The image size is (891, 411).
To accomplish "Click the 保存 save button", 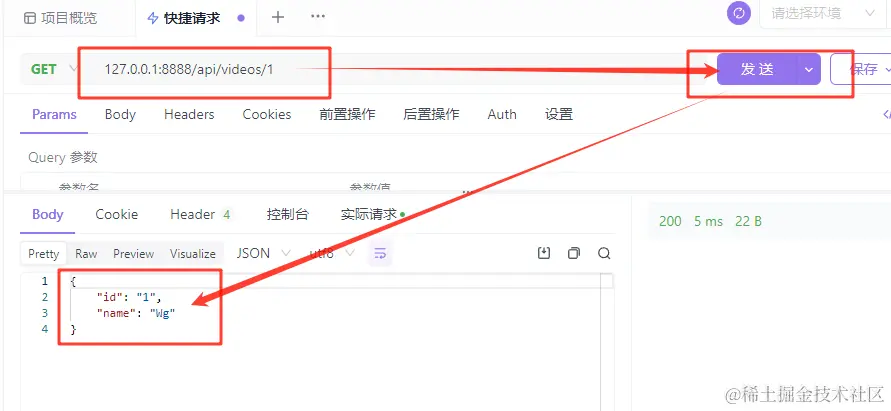I will [x=864, y=69].
